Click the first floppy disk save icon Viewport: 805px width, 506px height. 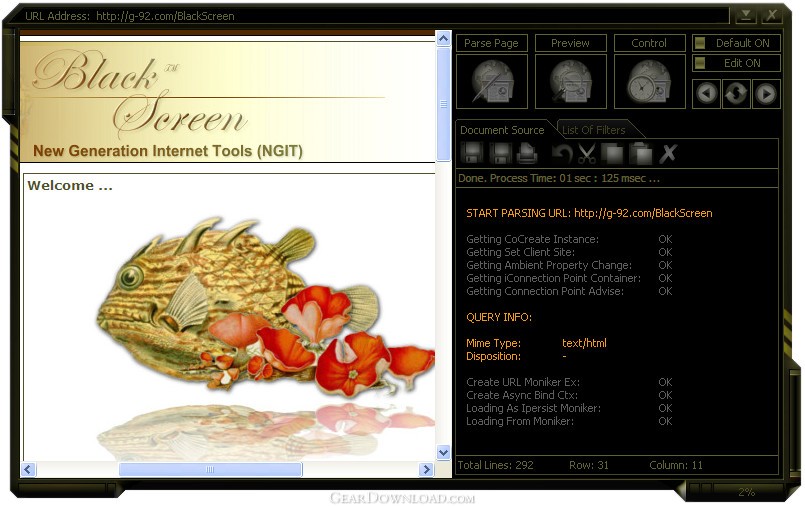tap(472, 153)
